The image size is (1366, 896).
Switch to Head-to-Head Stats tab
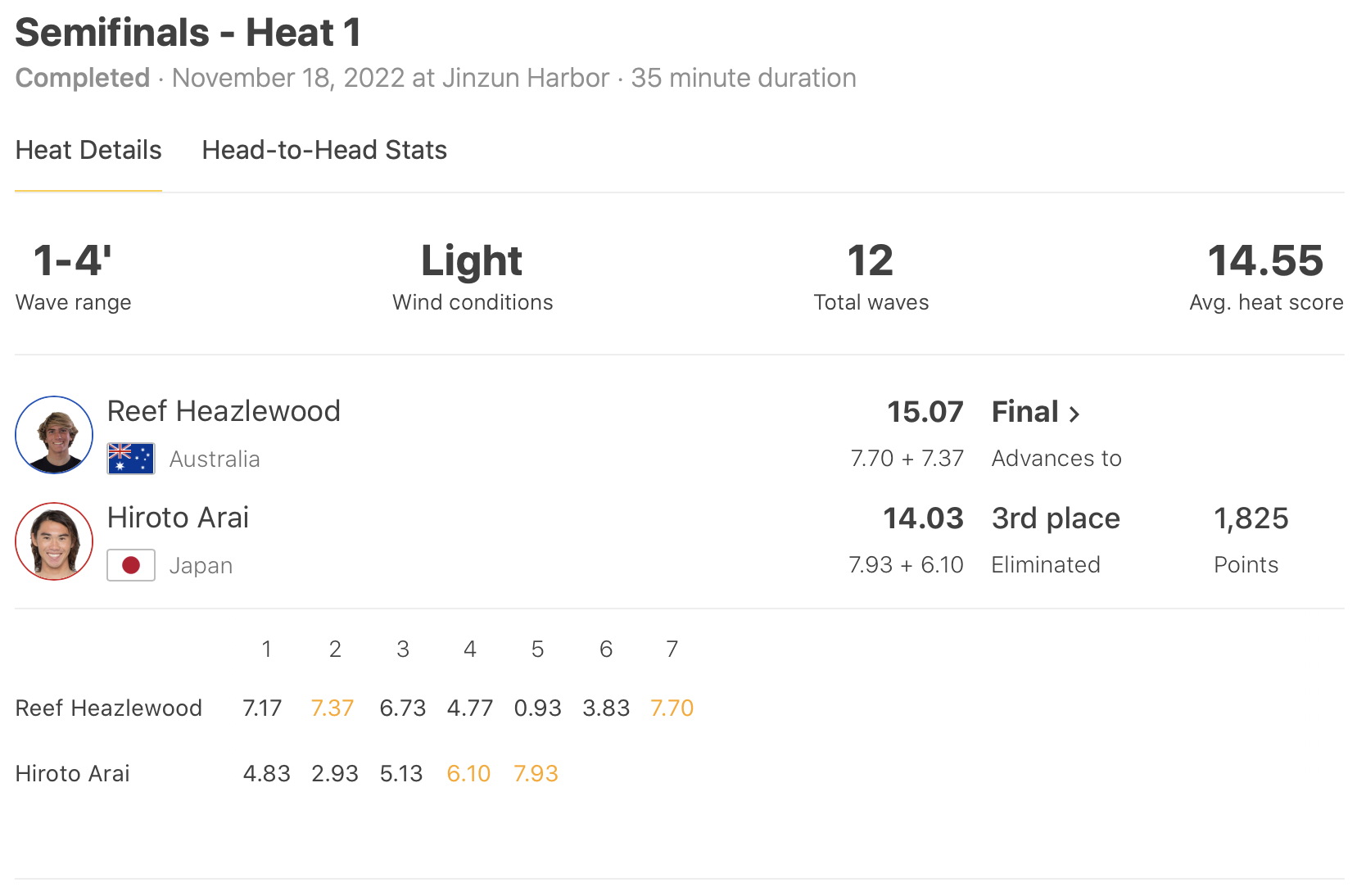point(324,151)
